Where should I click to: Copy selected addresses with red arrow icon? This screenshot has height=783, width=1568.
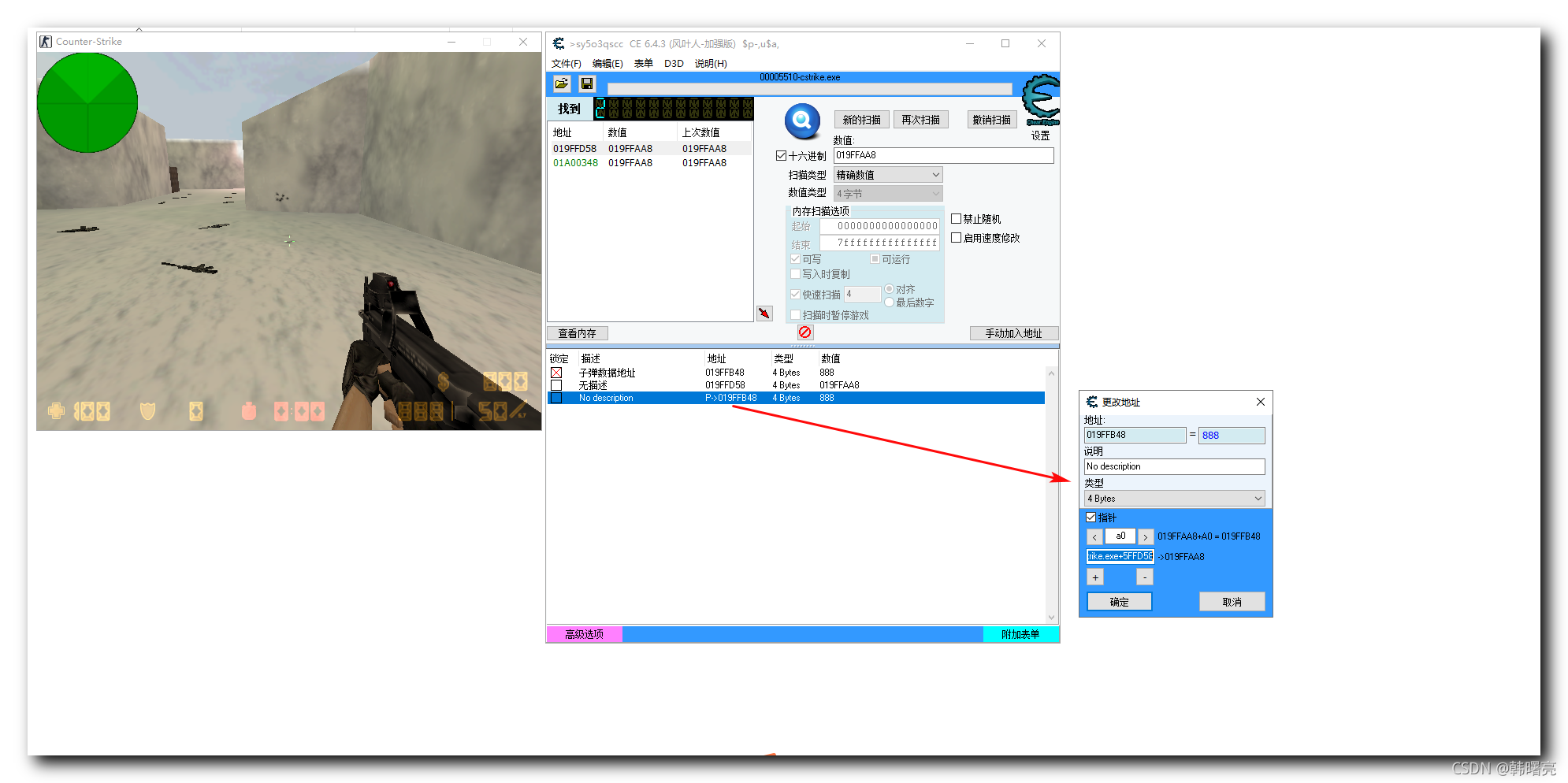764,314
